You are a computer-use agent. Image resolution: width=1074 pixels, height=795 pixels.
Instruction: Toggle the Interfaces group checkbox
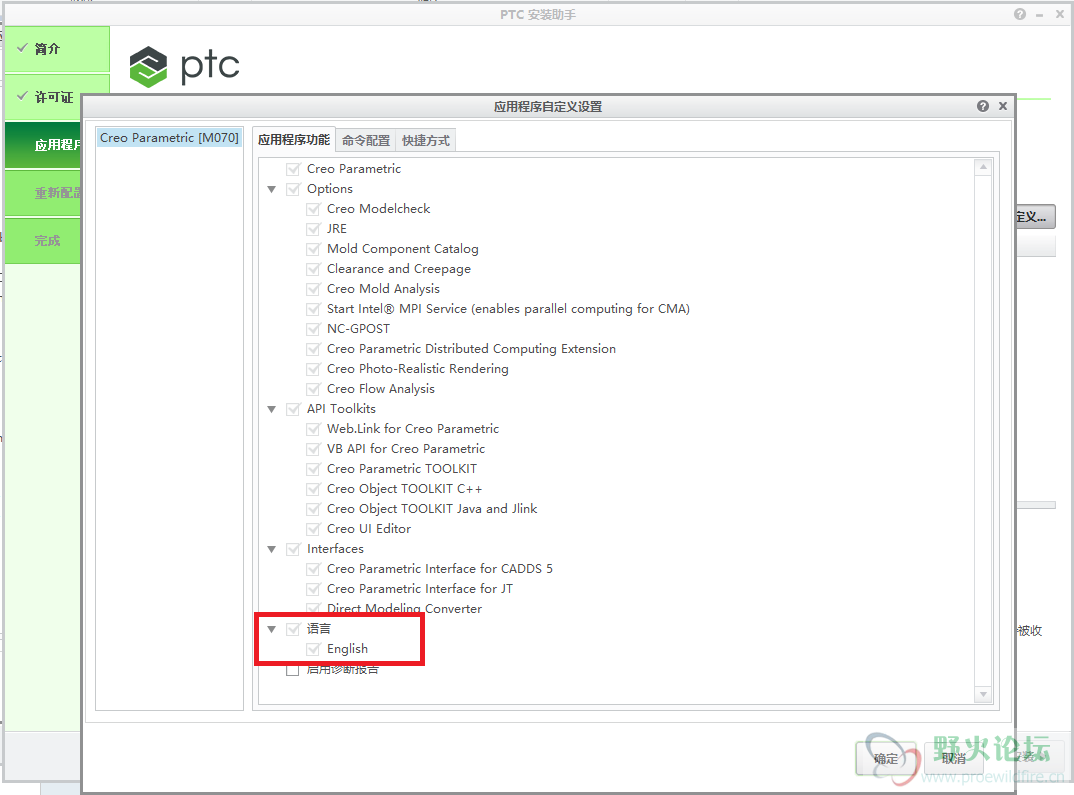293,549
